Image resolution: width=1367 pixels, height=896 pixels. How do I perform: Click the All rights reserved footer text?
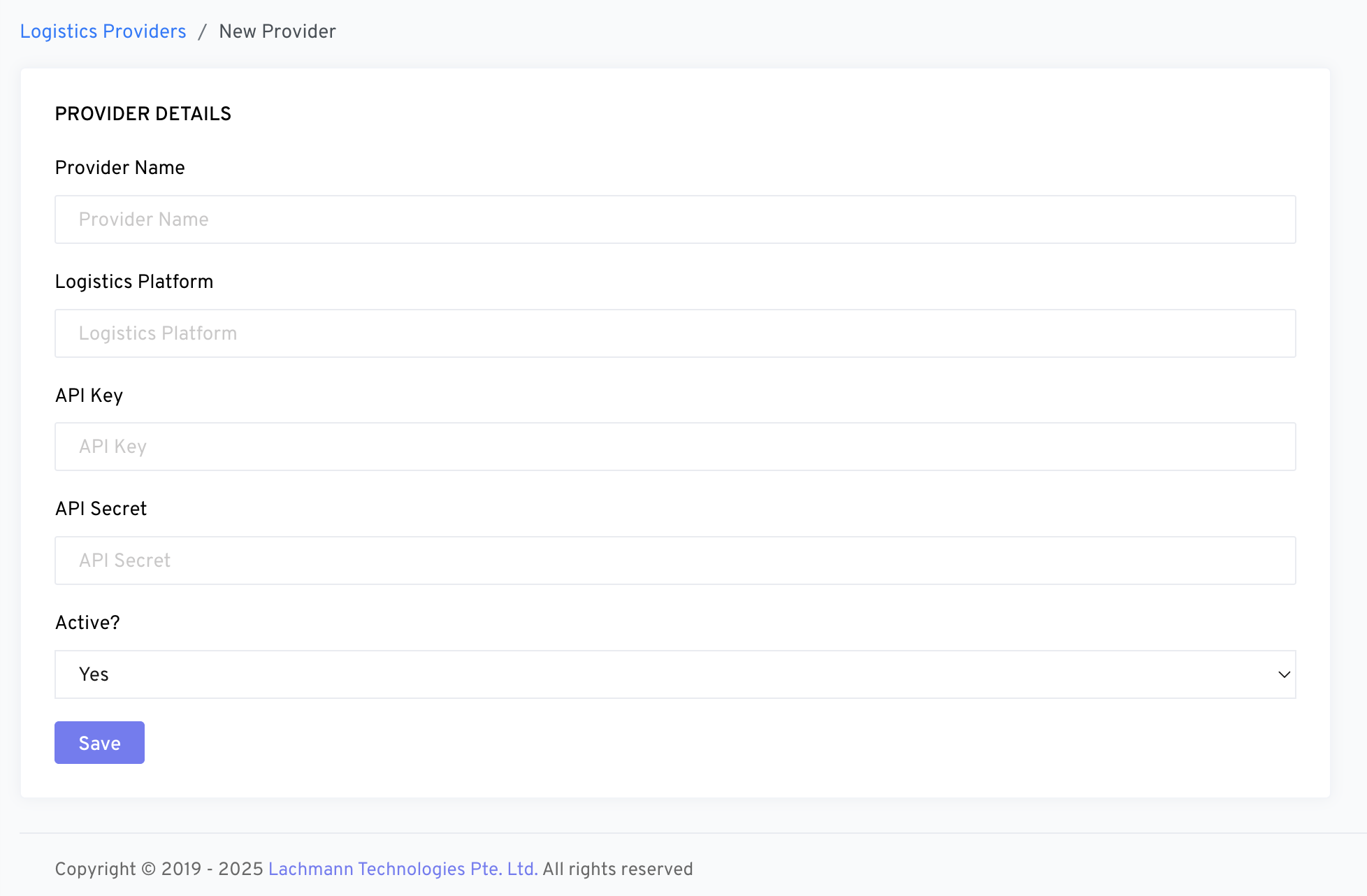617,869
